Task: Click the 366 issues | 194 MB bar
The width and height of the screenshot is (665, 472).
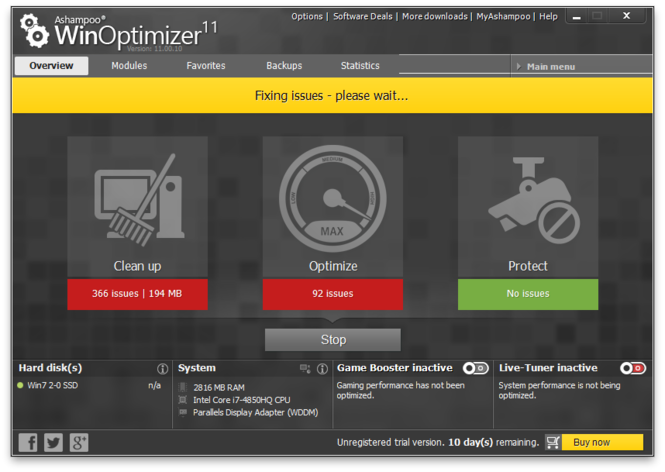Action: click(x=137, y=294)
